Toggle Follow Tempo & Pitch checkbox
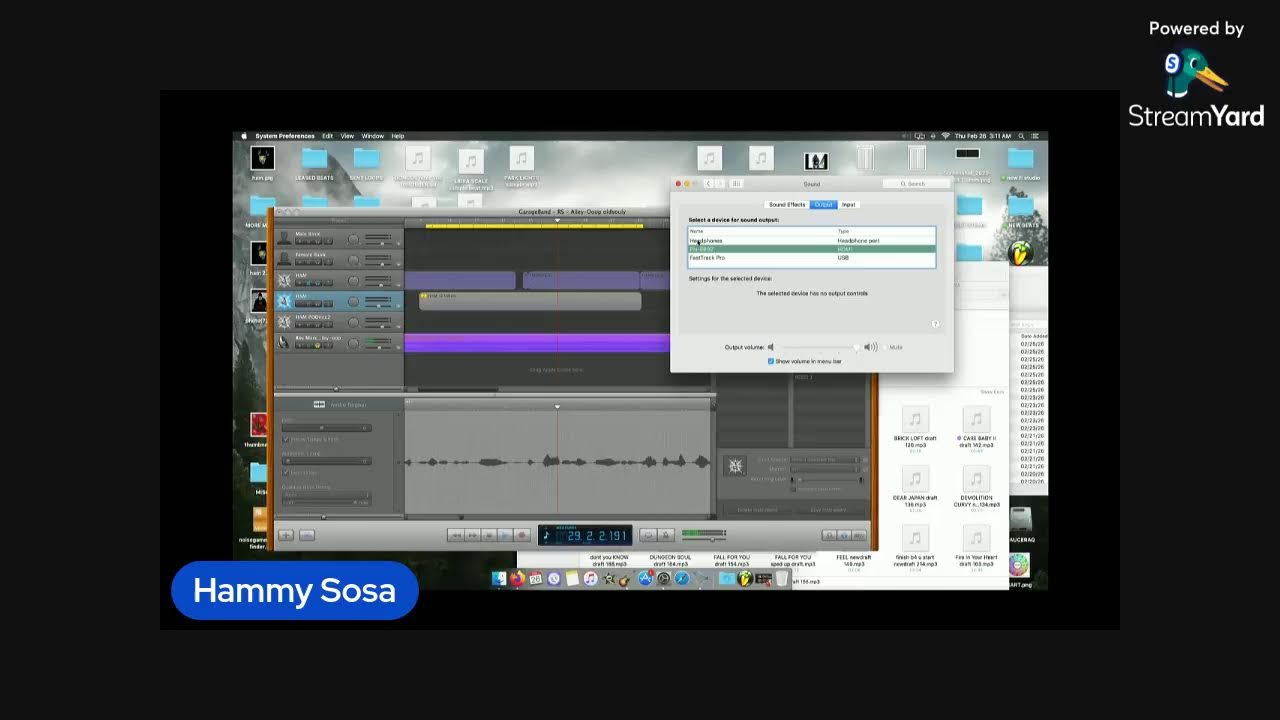 (x=285, y=439)
